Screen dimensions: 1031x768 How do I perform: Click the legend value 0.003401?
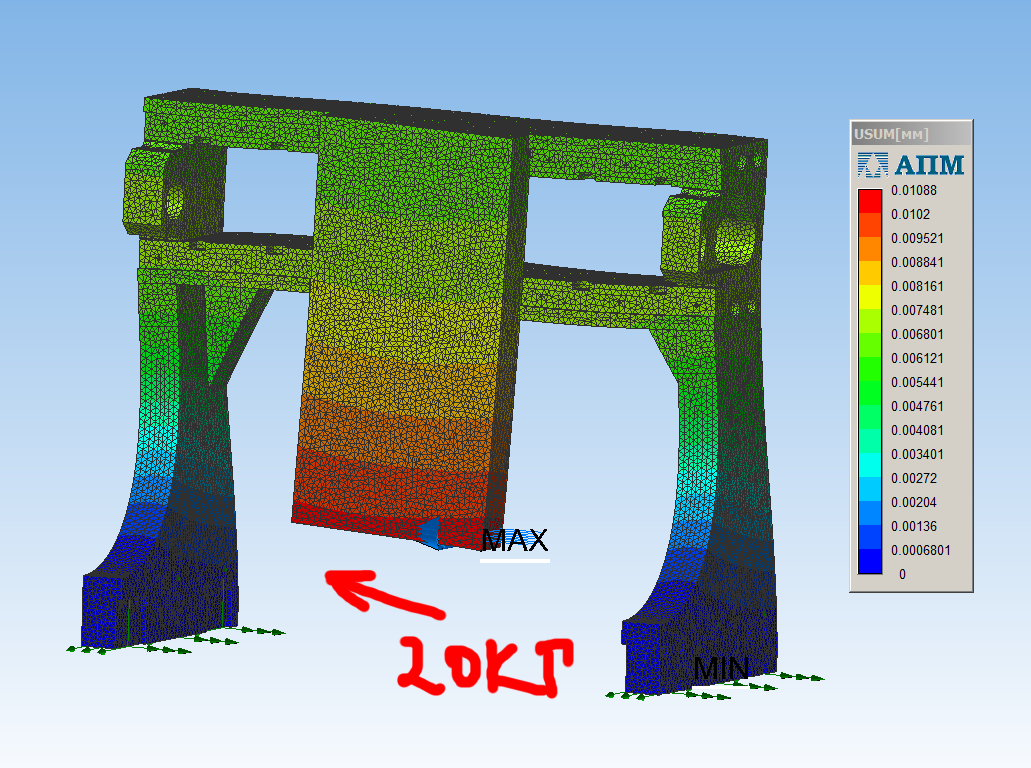point(917,454)
